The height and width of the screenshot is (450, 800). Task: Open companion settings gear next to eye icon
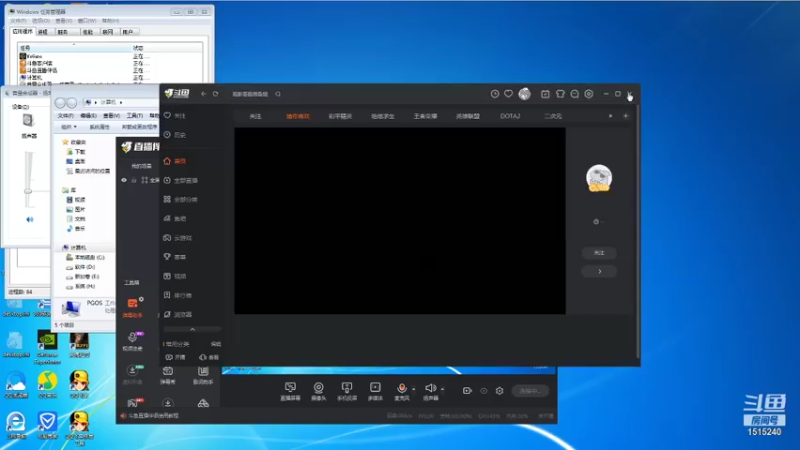[x=499, y=391]
